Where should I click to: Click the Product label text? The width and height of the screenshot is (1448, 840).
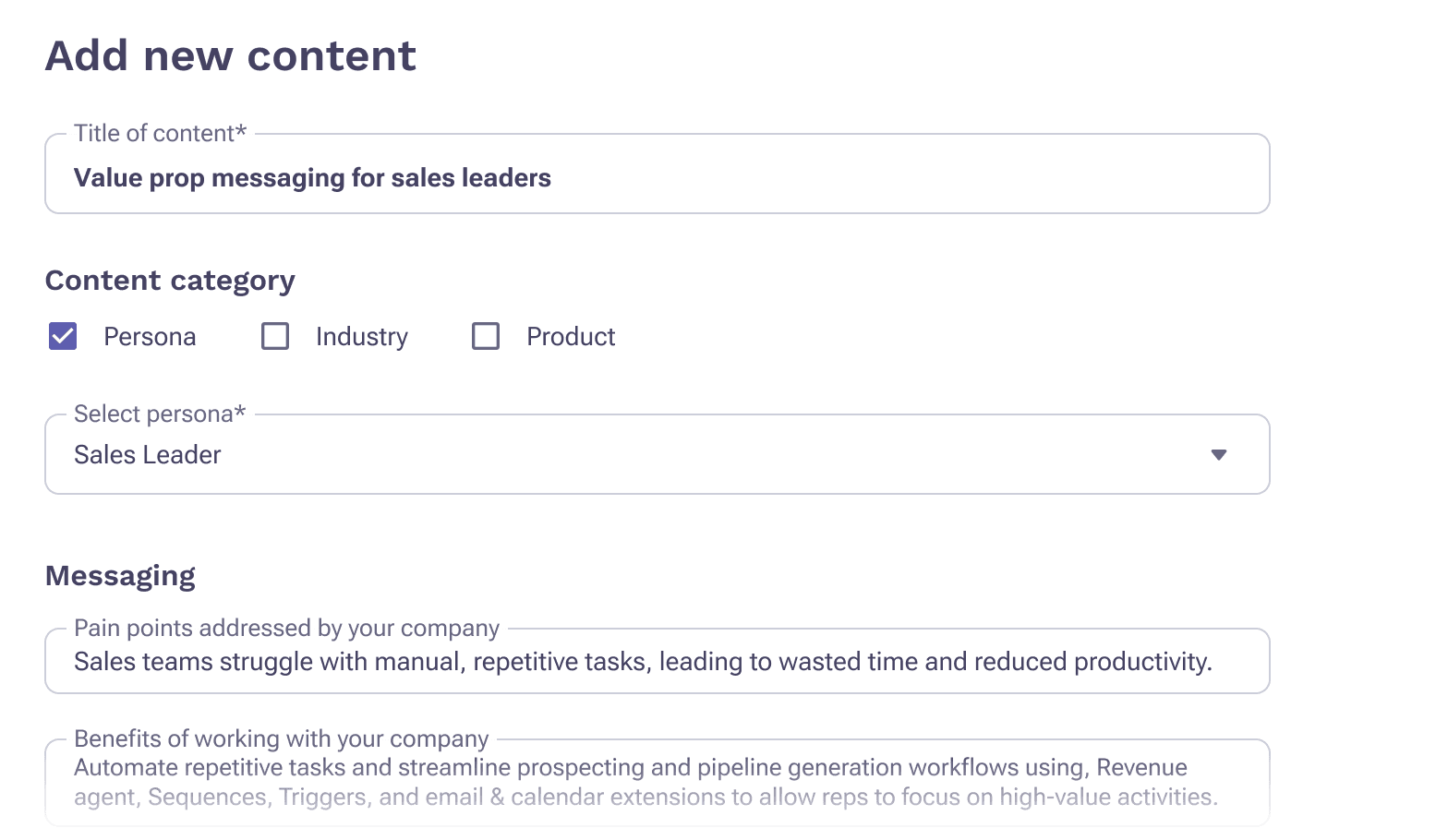571,337
